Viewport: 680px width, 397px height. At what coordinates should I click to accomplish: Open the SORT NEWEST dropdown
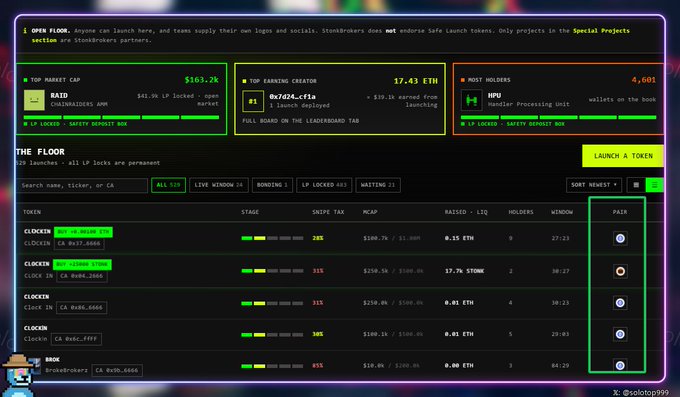tap(594, 185)
